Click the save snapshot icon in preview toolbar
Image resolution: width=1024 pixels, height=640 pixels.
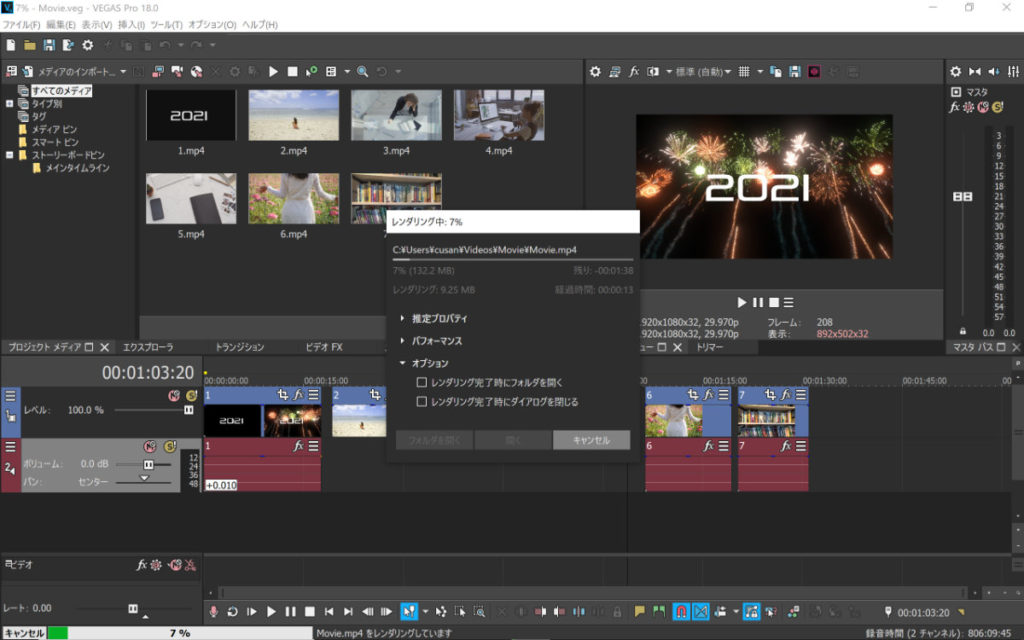(x=794, y=72)
